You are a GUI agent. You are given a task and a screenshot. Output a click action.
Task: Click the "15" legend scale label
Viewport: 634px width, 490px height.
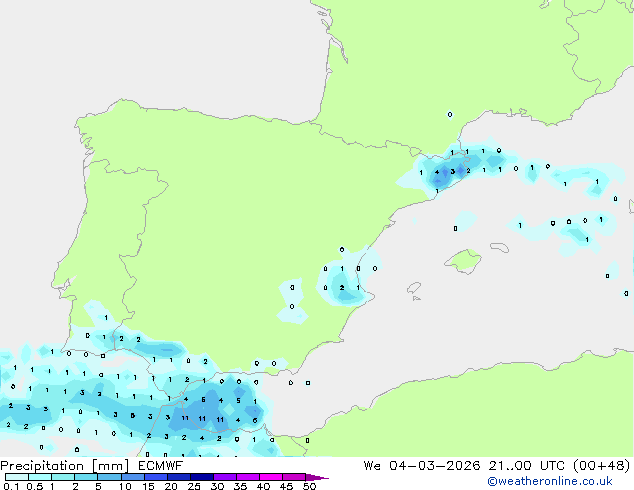tap(148, 486)
